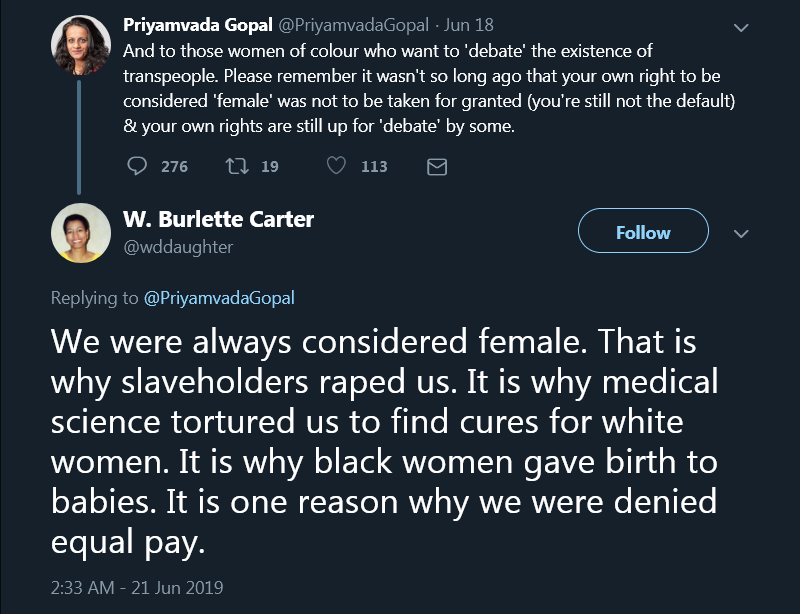Like the tweet with the heart icon
The width and height of the screenshot is (800, 614).
[337, 166]
